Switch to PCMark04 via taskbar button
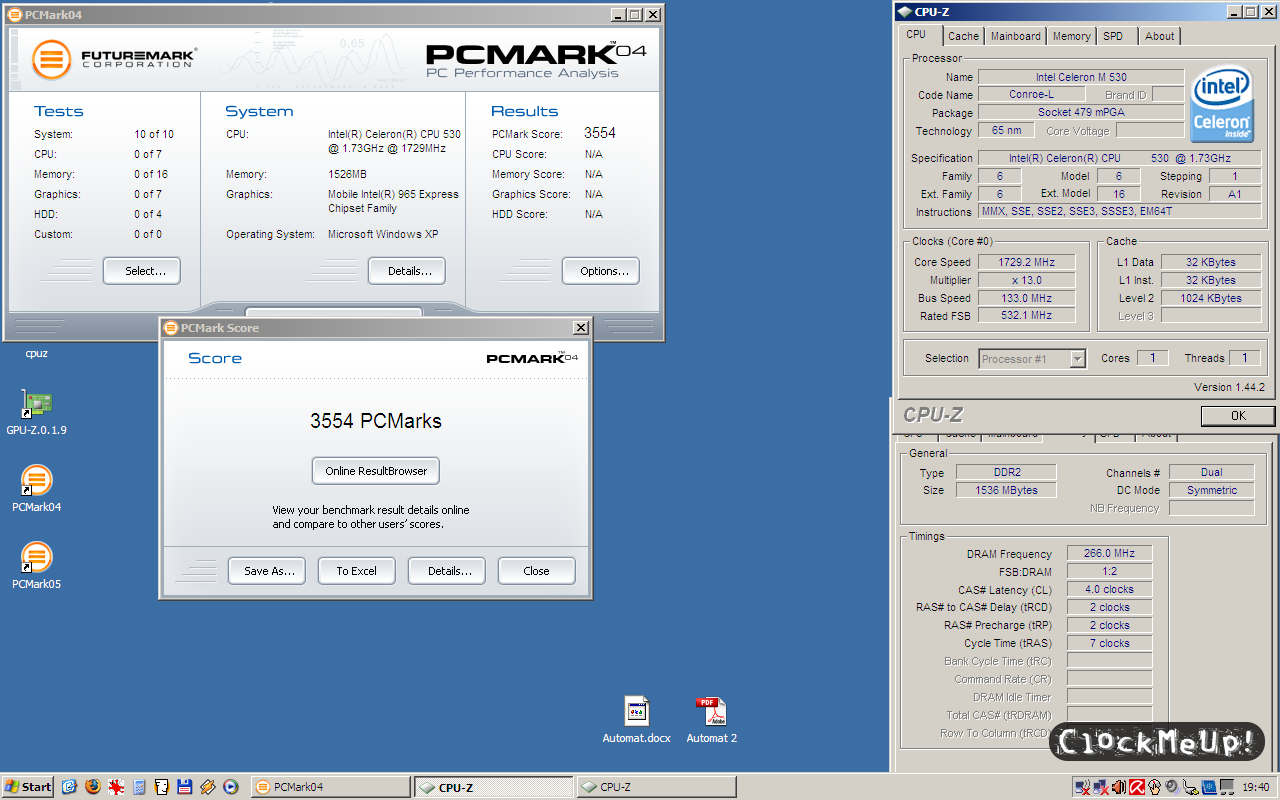The width and height of the screenshot is (1280, 800). 330,787
